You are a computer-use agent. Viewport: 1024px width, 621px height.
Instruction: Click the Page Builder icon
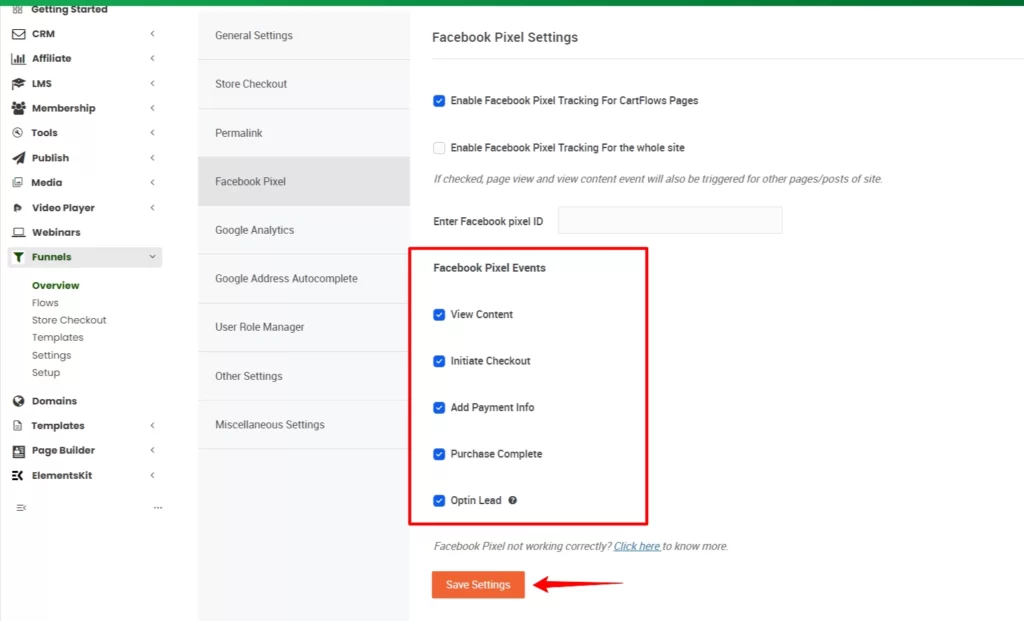pyautogui.click(x=18, y=451)
